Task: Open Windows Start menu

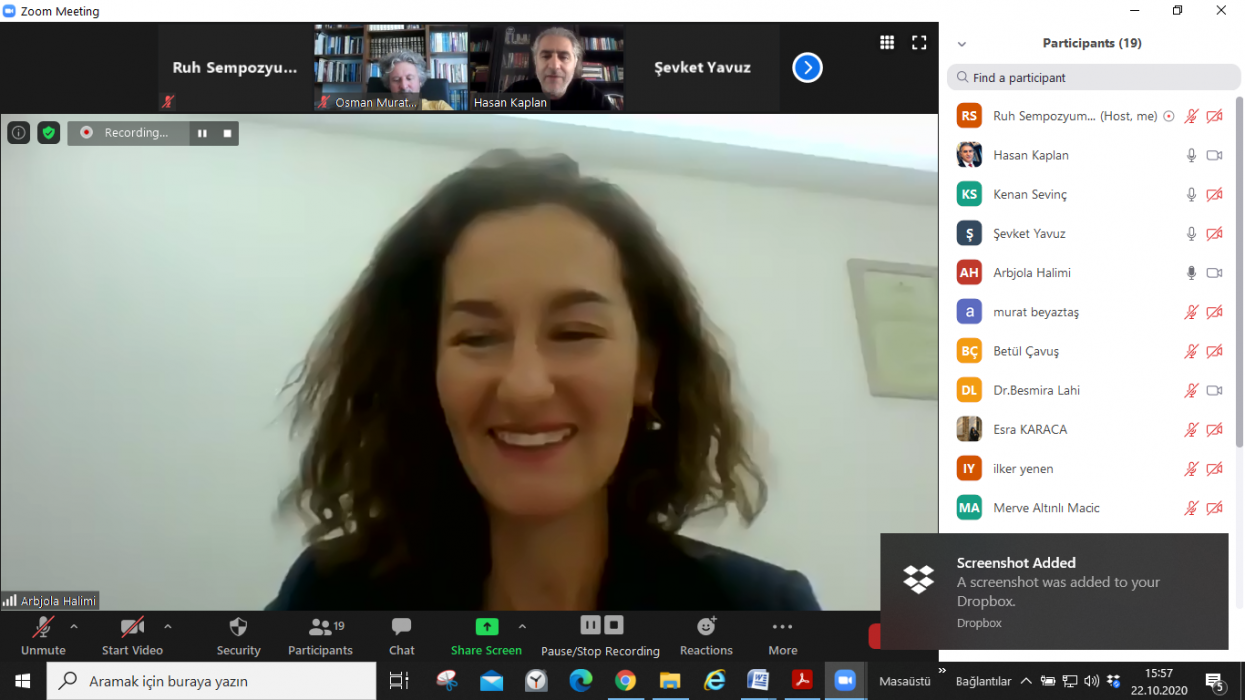Action: point(22,681)
